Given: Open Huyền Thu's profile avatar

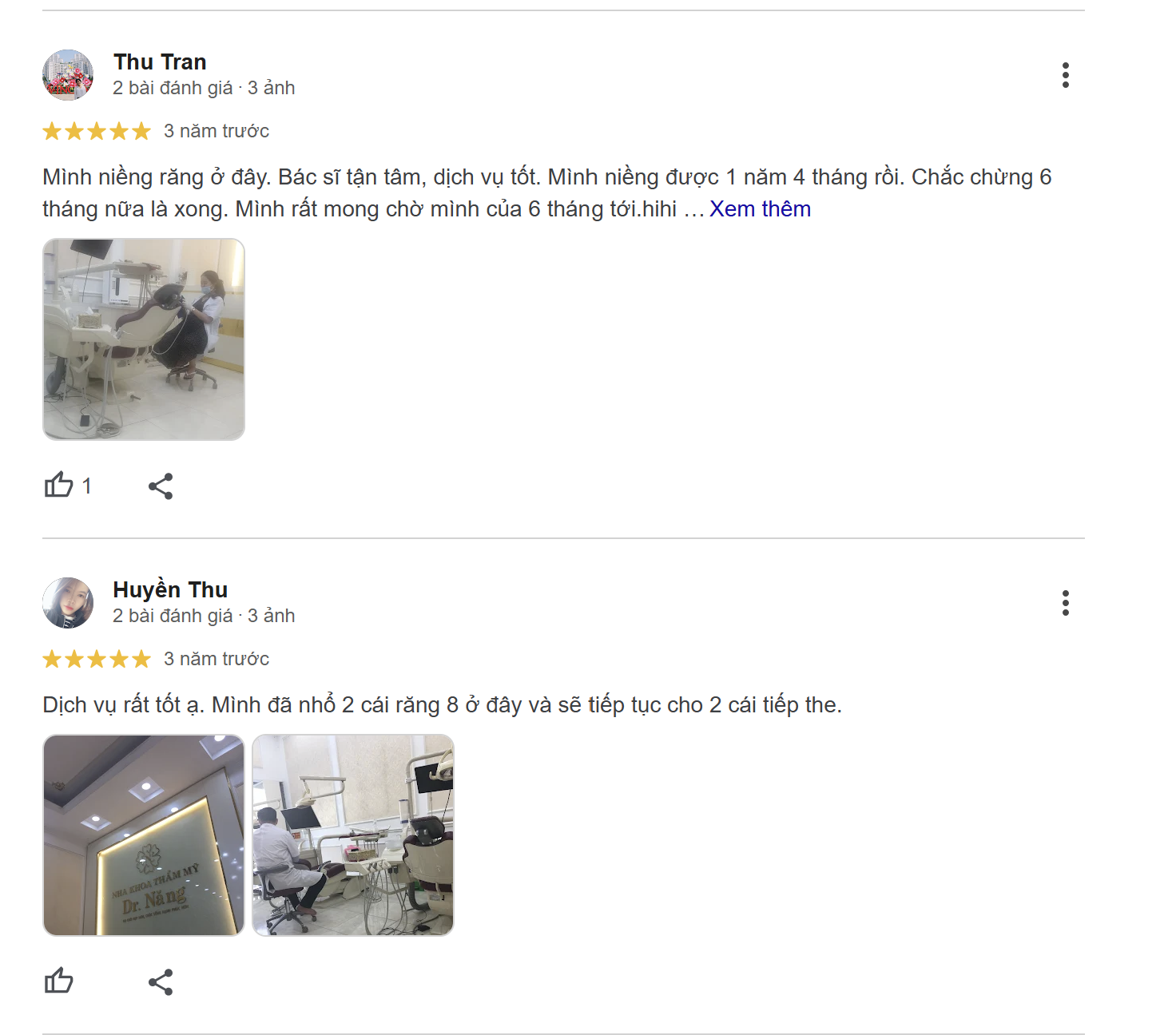Looking at the screenshot, I should [68, 603].
